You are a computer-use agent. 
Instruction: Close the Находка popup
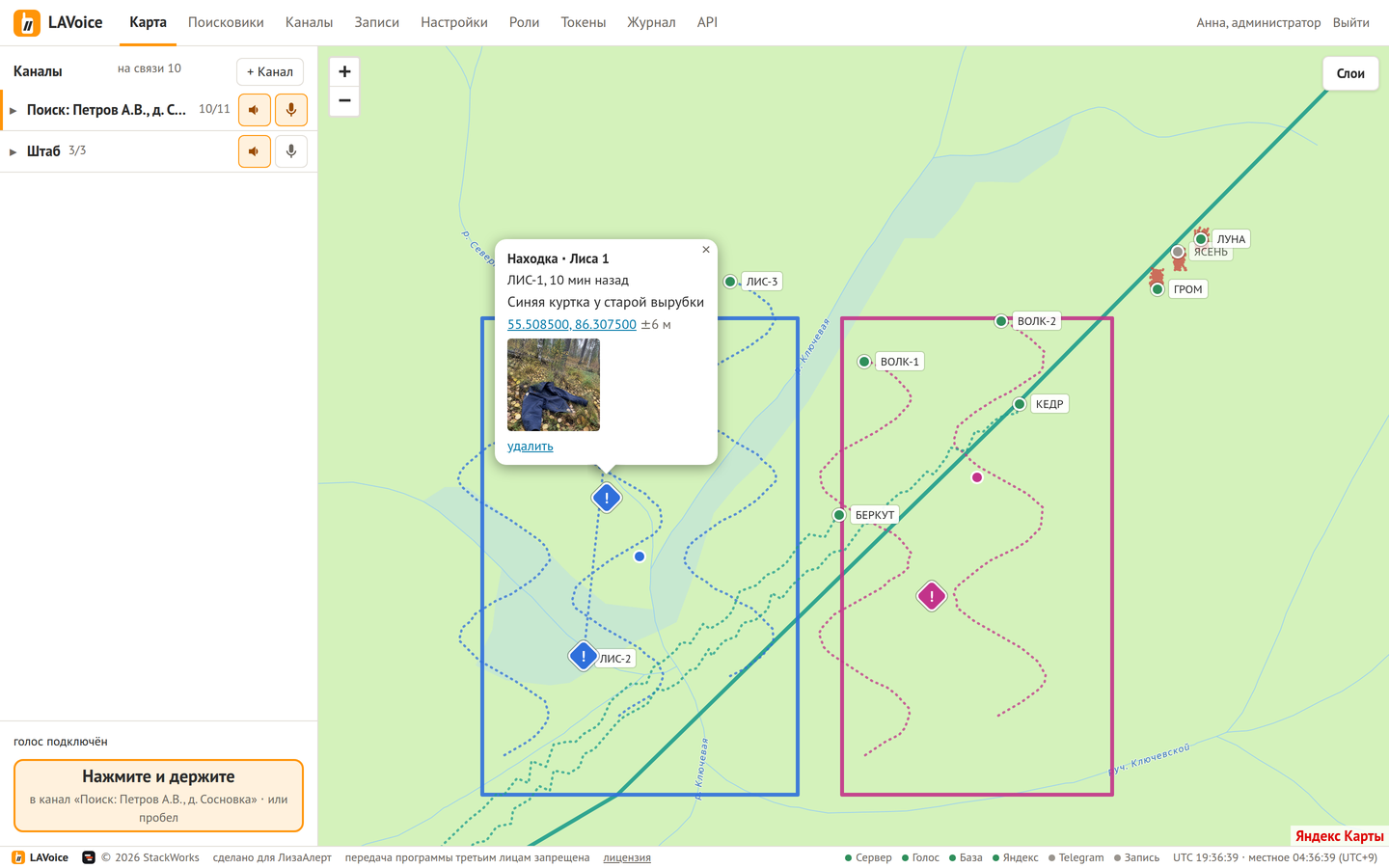click(x=706, y=250)
